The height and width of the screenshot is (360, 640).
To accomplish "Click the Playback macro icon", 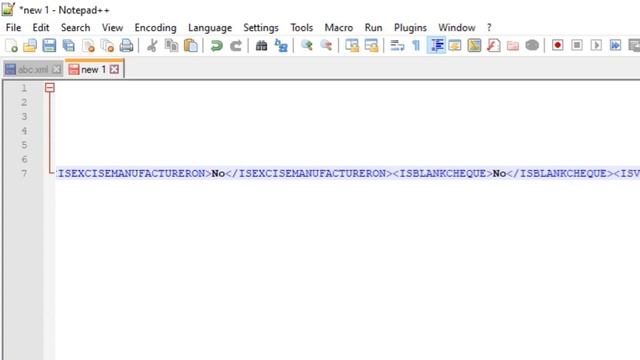I will [x=596, y=45].
